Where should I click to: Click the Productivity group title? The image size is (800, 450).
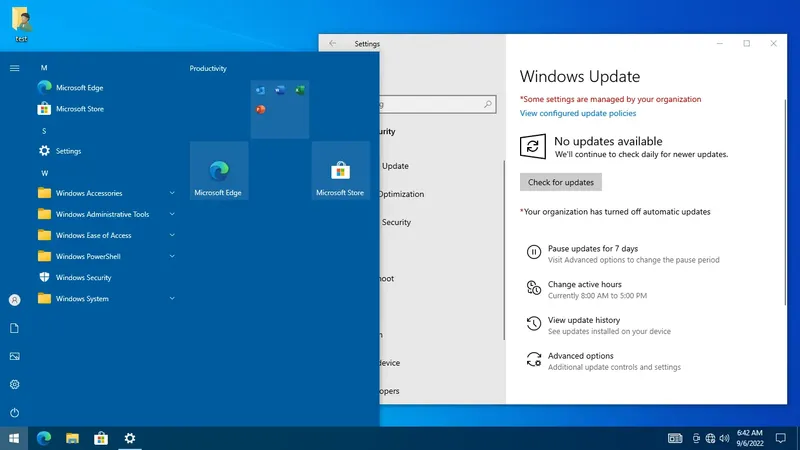(x=208, y=68)
